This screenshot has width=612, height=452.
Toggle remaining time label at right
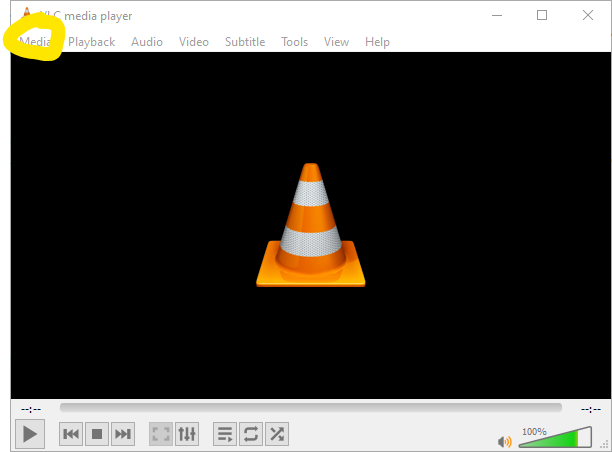pos(591,409)
